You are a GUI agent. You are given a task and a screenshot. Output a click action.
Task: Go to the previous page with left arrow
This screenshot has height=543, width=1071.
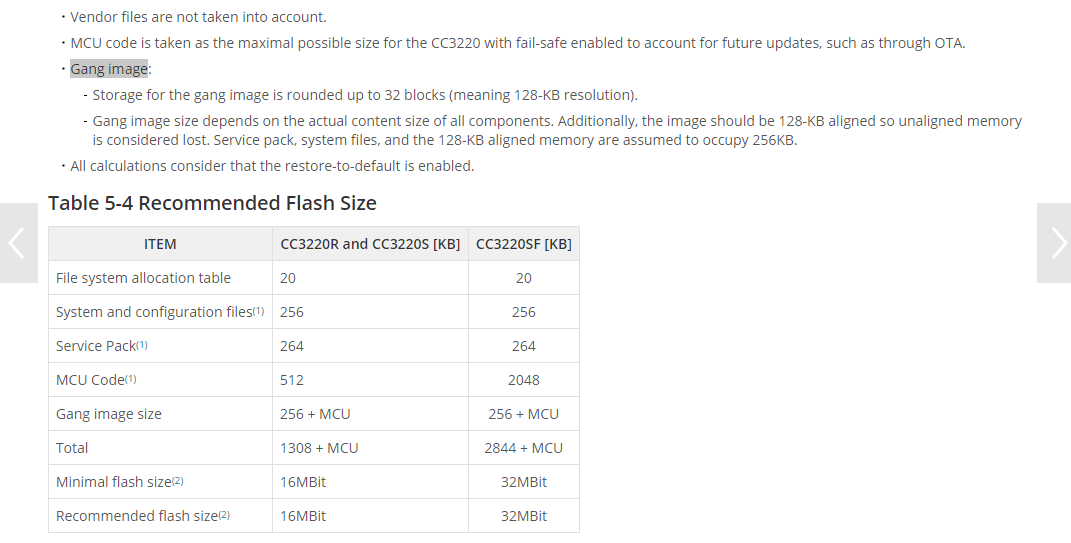[x=17, y=243]
